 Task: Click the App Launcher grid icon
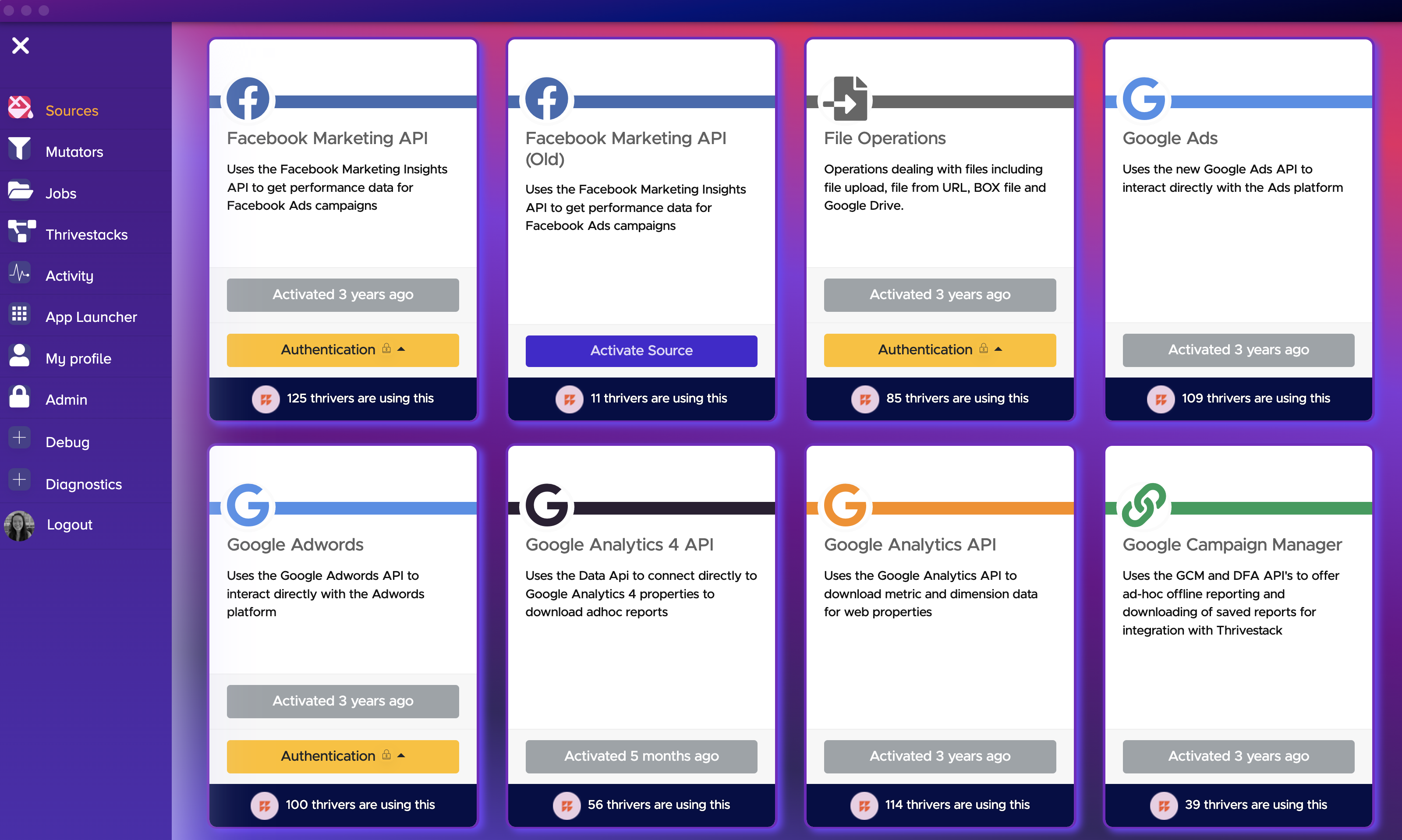pos(20,314)
